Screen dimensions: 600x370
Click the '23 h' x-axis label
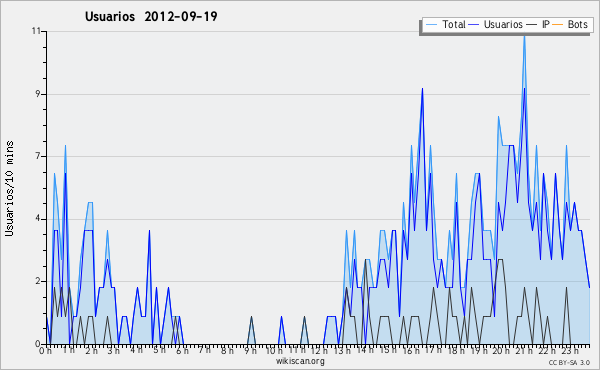point(569,351)
